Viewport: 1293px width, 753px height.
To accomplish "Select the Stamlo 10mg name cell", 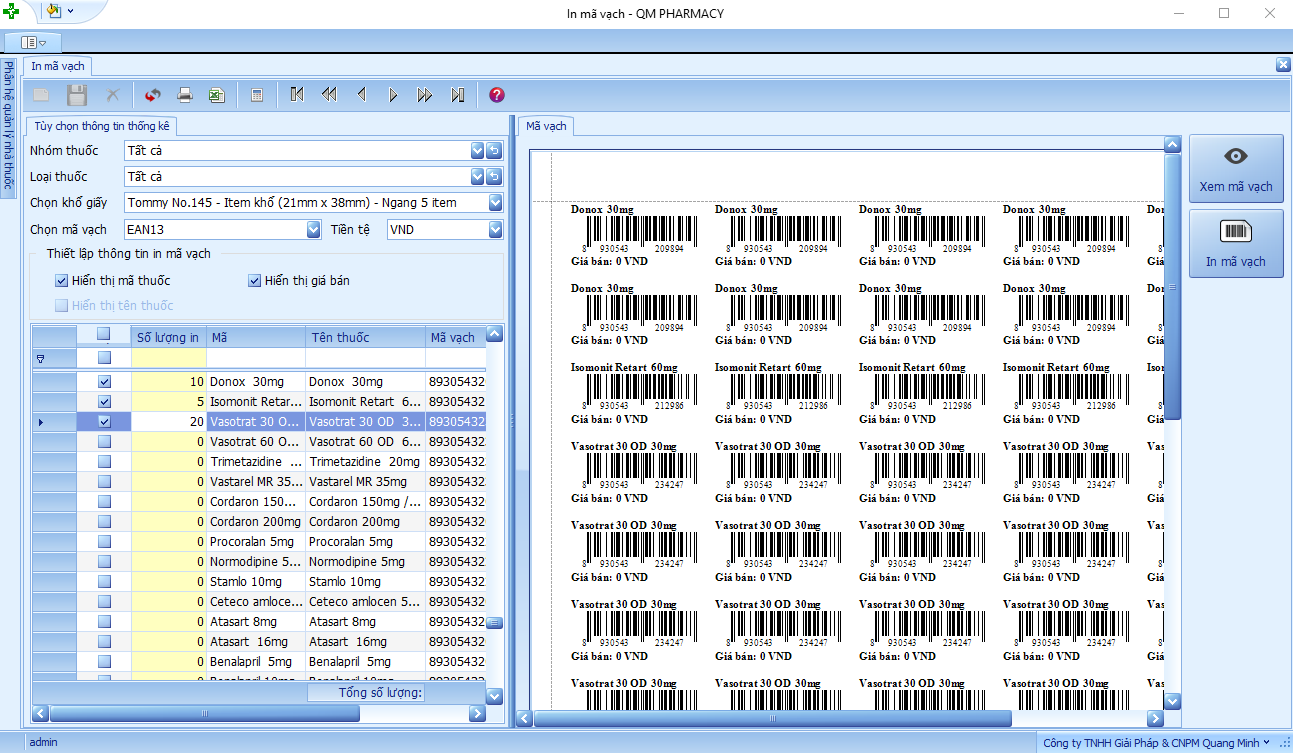I will click(365, 582).
